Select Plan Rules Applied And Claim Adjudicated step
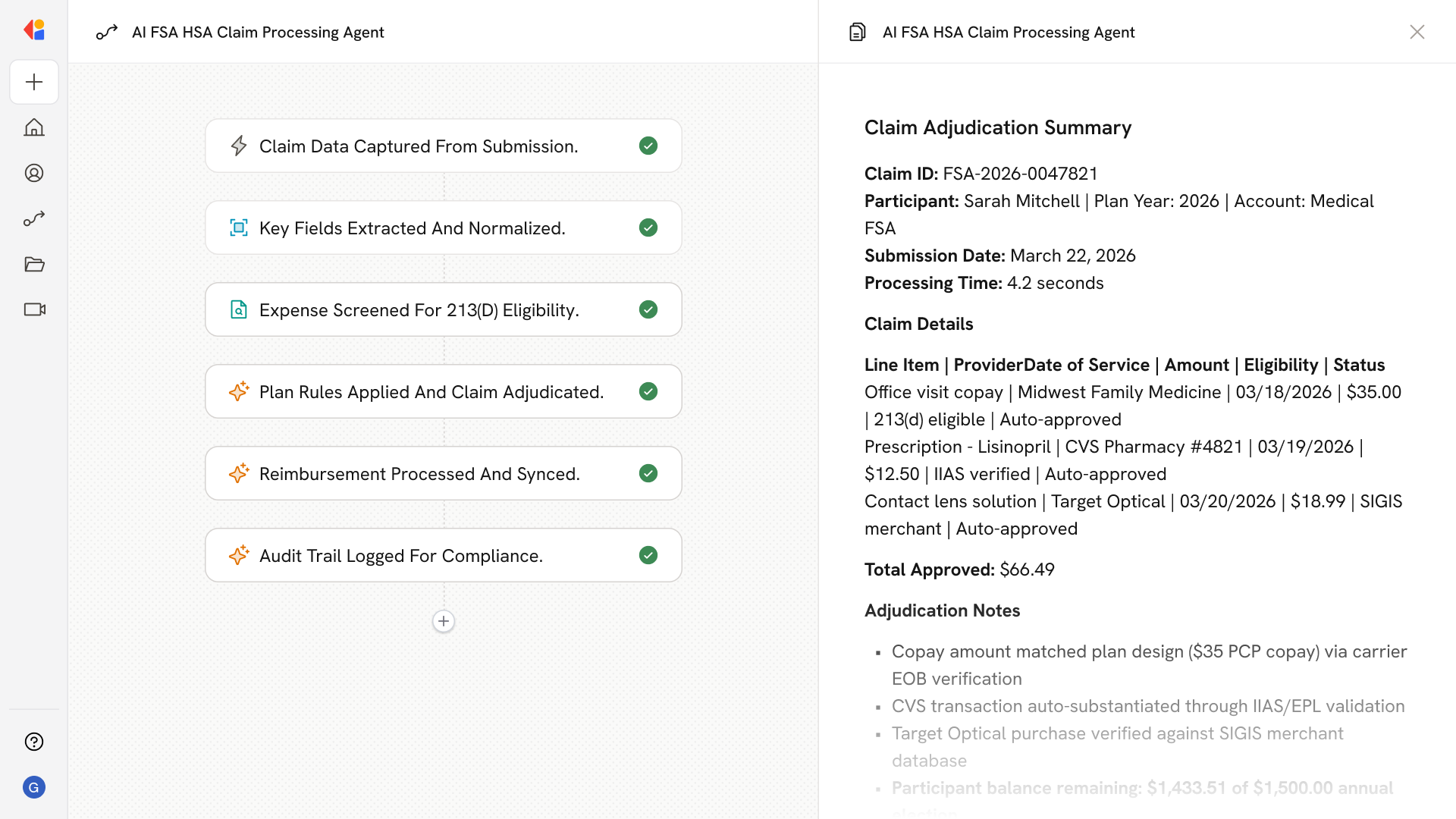Screen dimensions: 1456x819 pyautogui.click(x=431, y=392)
